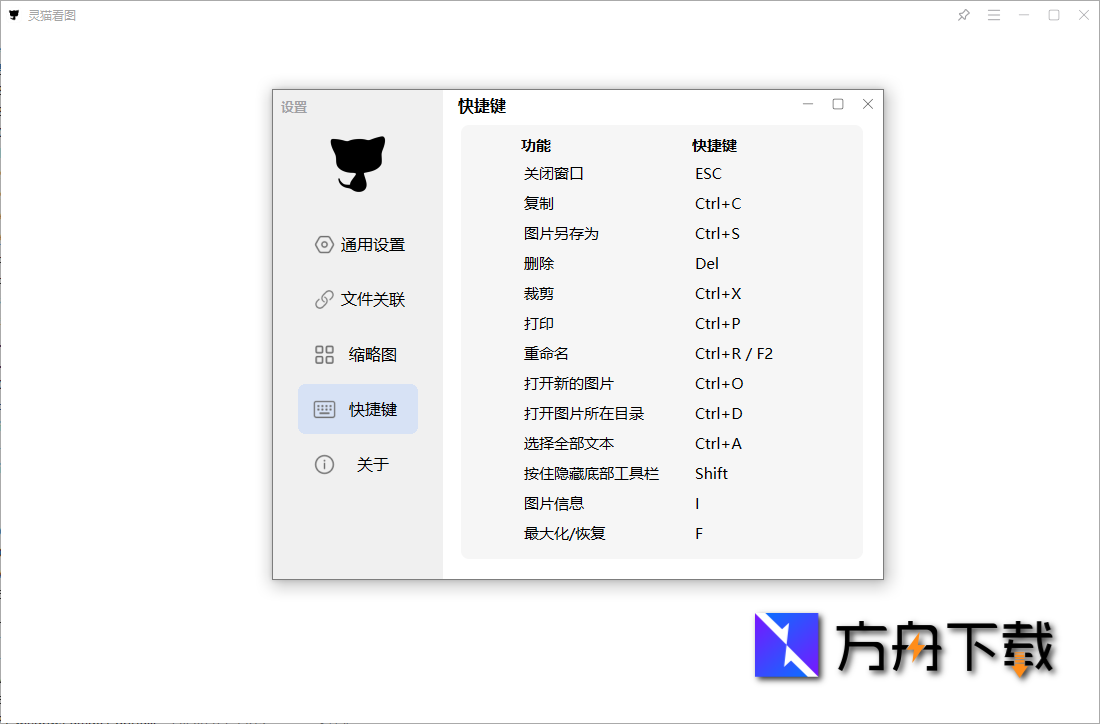This screenshot has height=724, width=1100.
Task: Click the 灵猫看图 app icon top-left
Action: click(13, 14)
